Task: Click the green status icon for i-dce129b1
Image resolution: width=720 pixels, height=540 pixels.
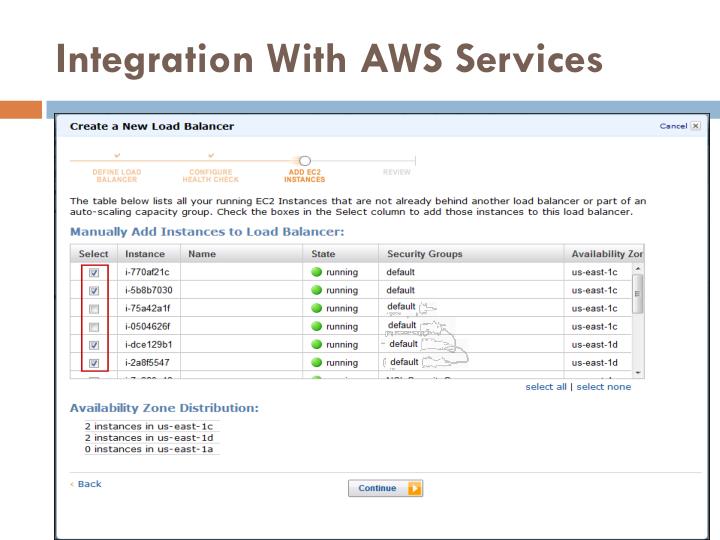Action: tap(316, 344)
